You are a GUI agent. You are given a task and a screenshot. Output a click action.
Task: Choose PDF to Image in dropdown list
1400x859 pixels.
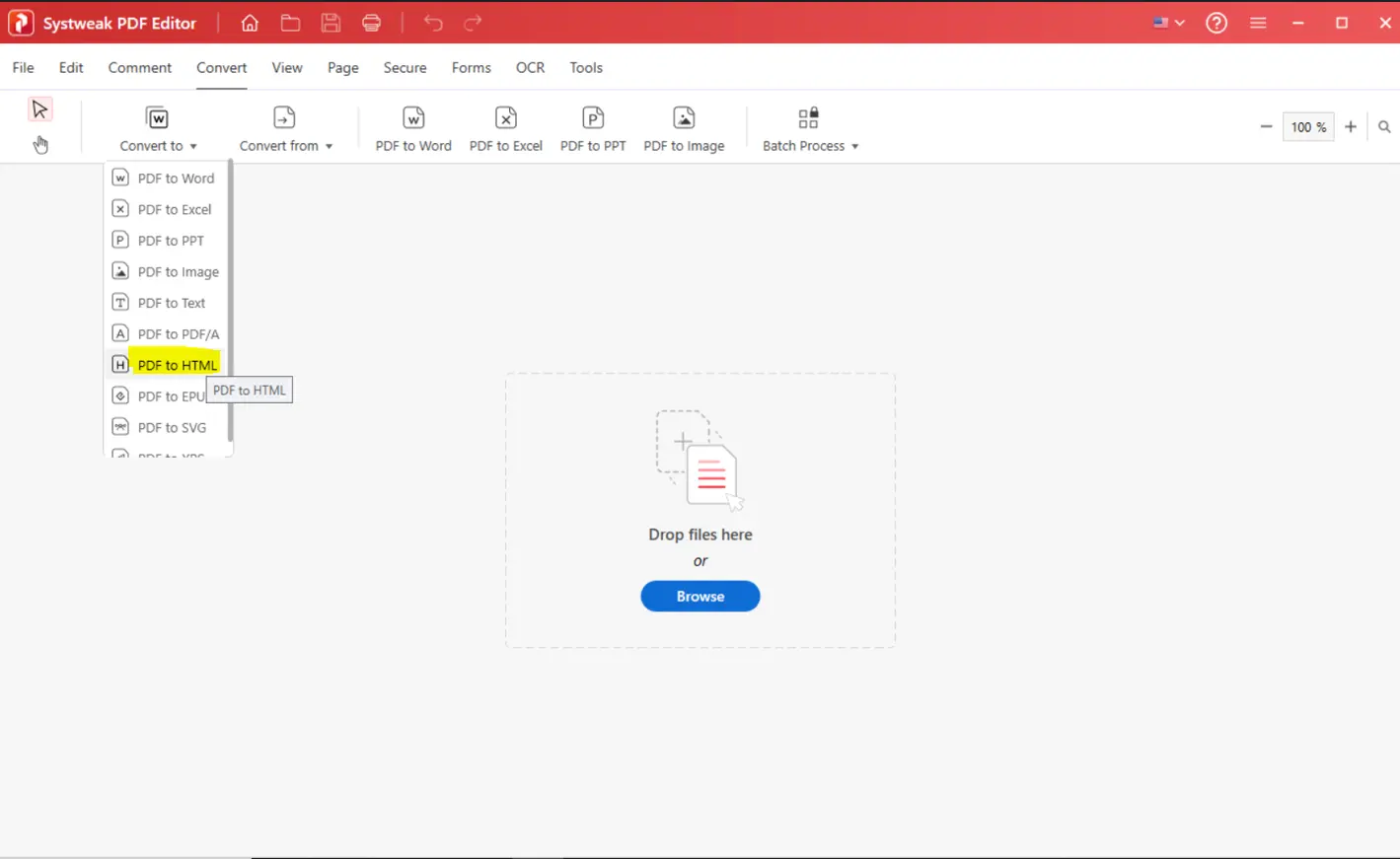(166, 271)
